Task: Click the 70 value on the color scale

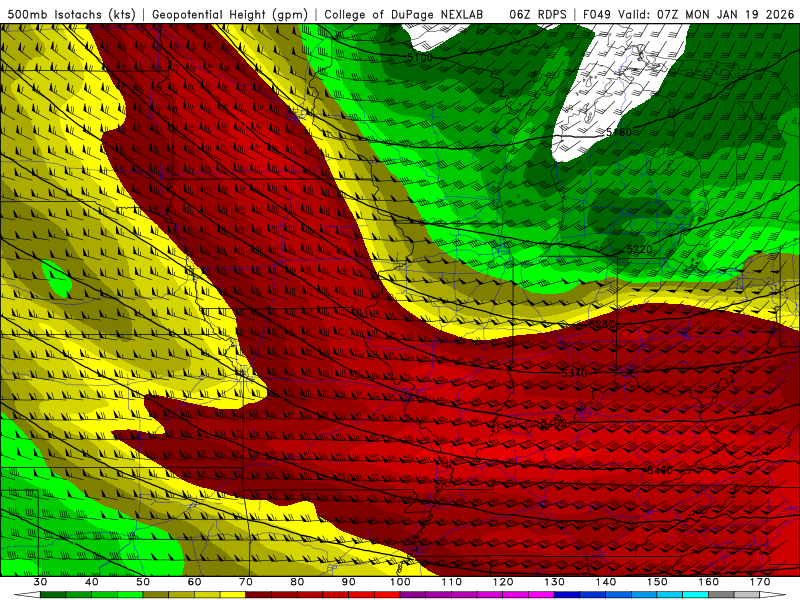Action: [246, 582]
